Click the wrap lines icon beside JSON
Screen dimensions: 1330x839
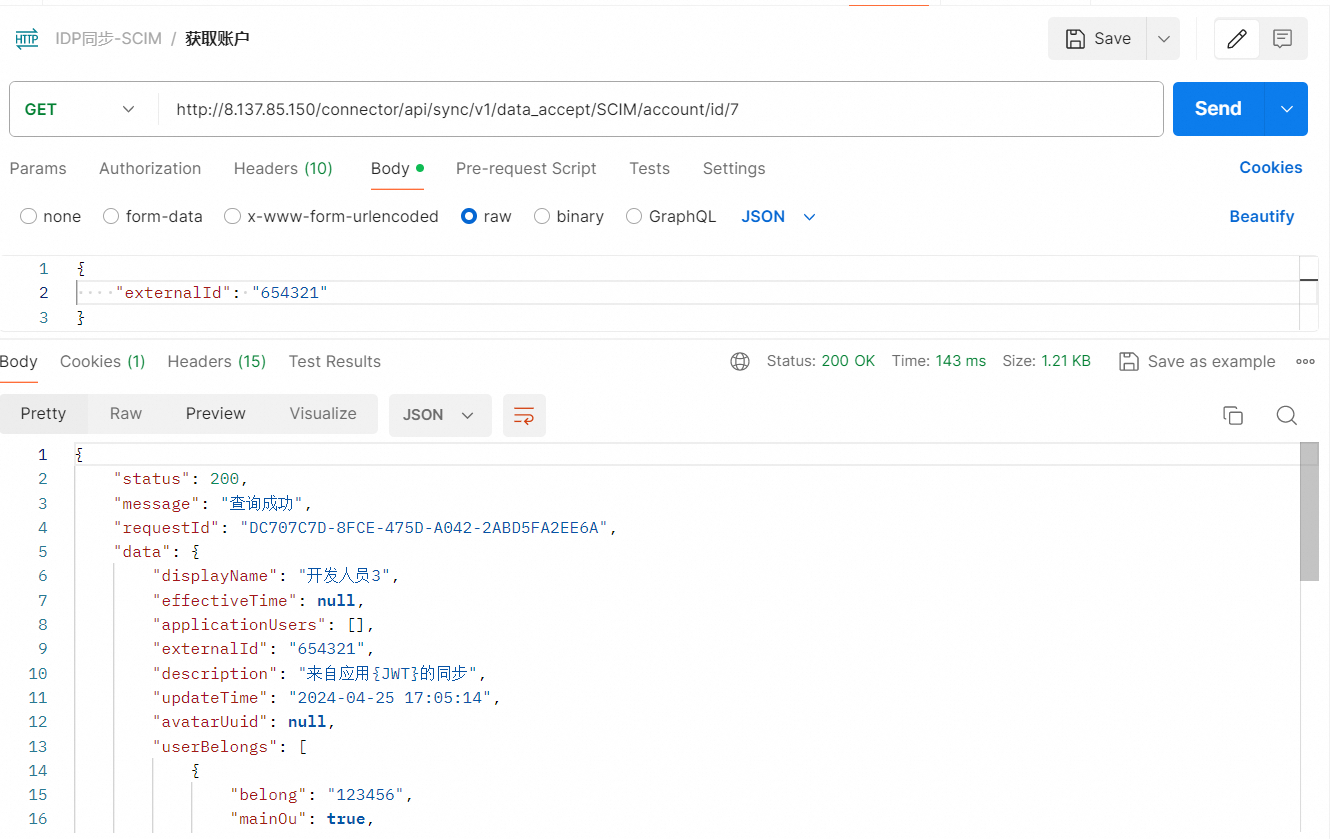point(524,415)
